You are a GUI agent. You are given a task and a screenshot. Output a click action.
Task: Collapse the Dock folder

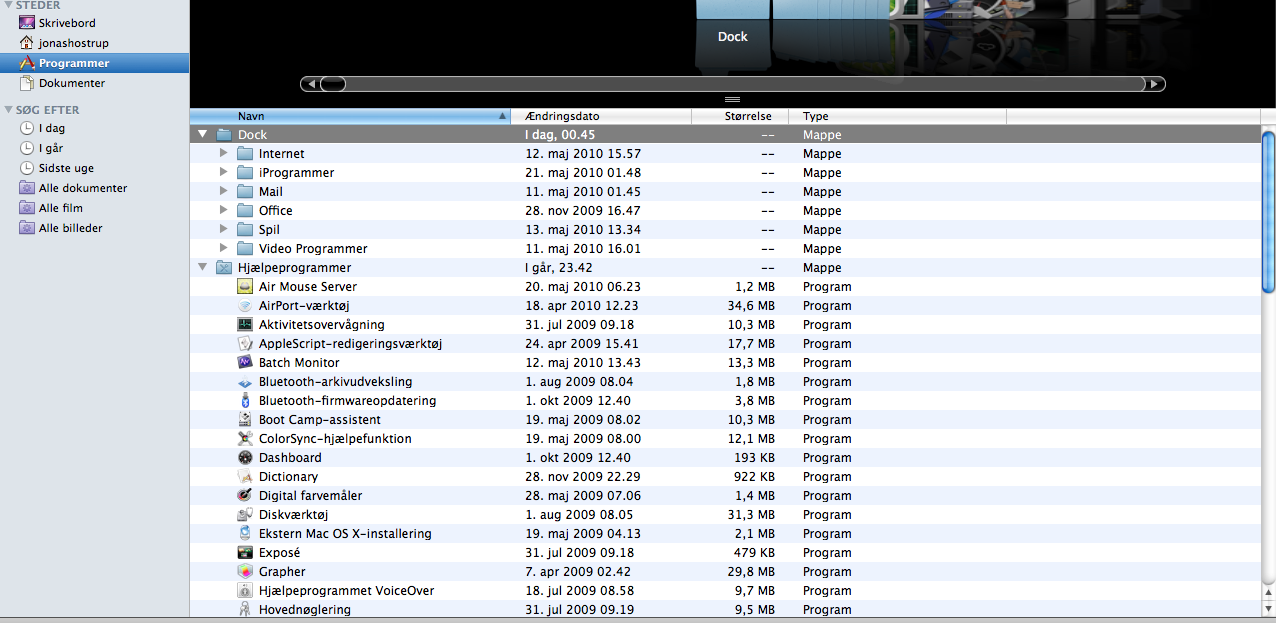click(203, 135)
